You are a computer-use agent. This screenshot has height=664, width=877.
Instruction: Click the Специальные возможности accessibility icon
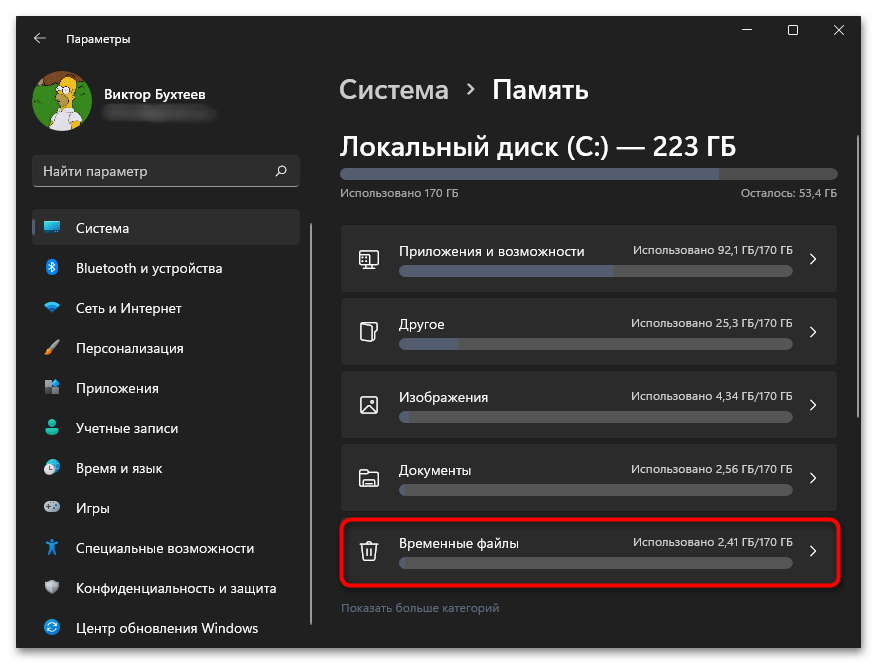(x=52, y=547)
